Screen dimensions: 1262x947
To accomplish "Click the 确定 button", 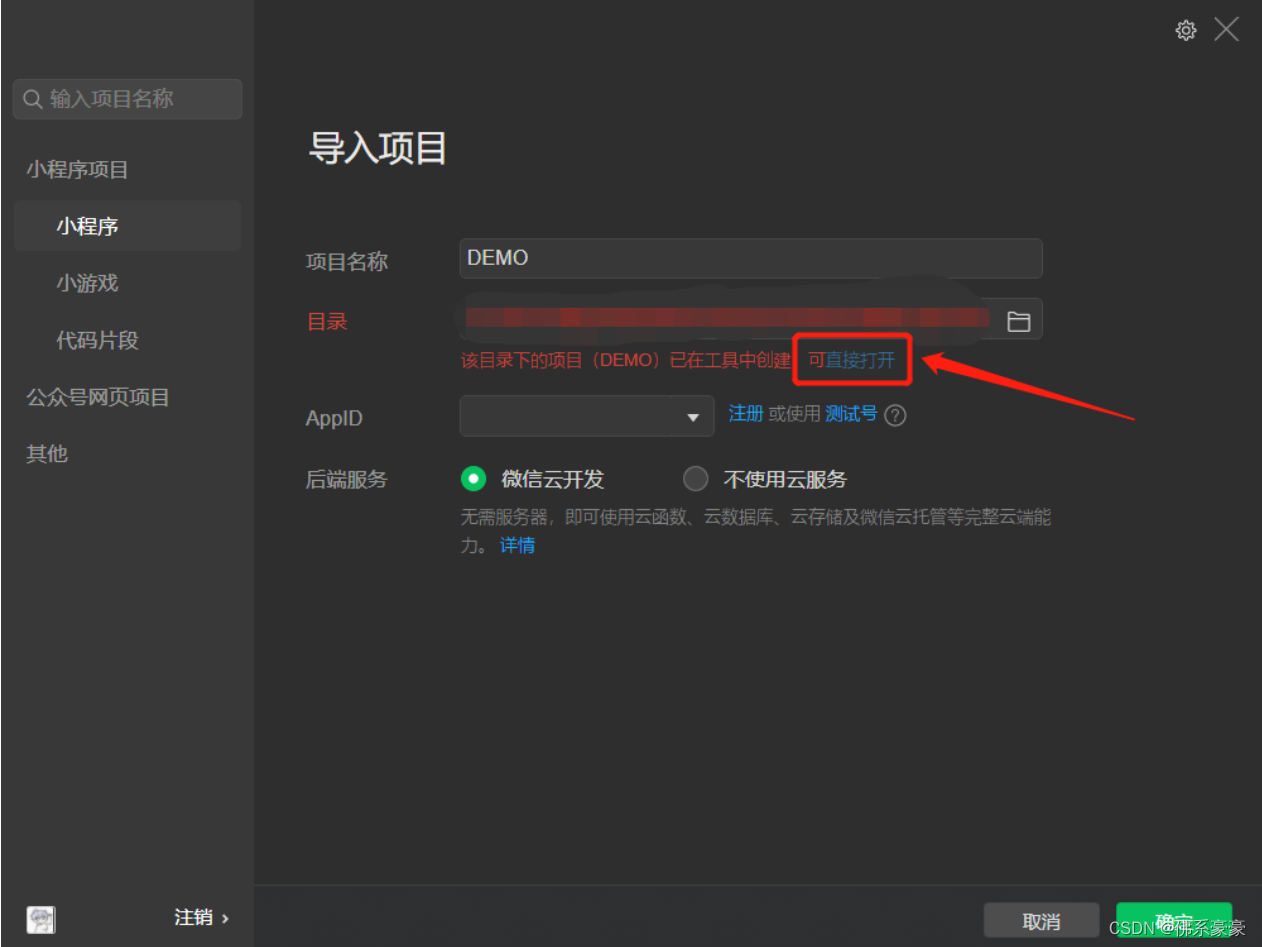I will pos(1174,922).
